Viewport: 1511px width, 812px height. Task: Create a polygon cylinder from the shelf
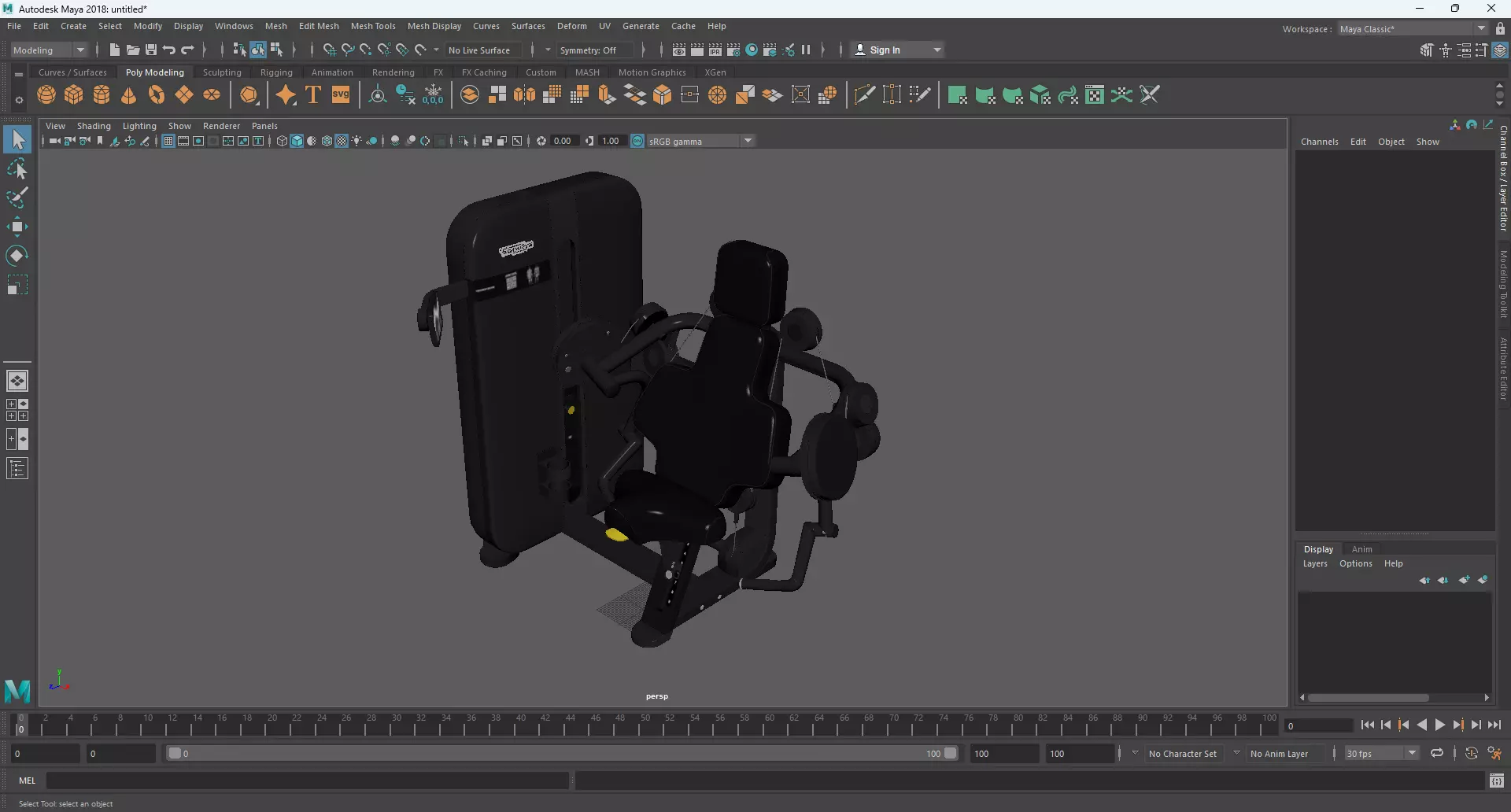click(x=102, y=95)
